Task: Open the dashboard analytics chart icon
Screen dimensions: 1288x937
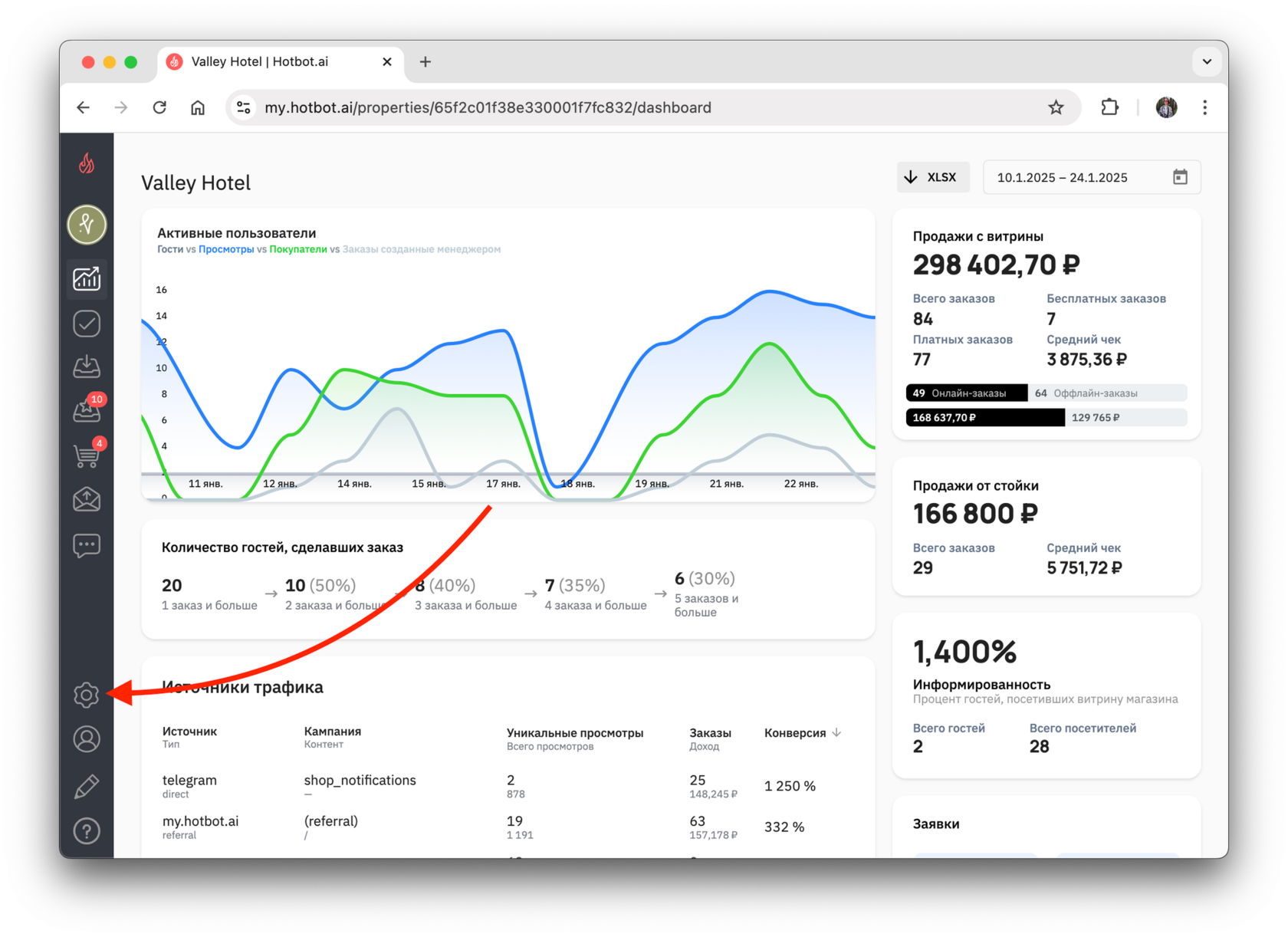Action: click(87, 278)
